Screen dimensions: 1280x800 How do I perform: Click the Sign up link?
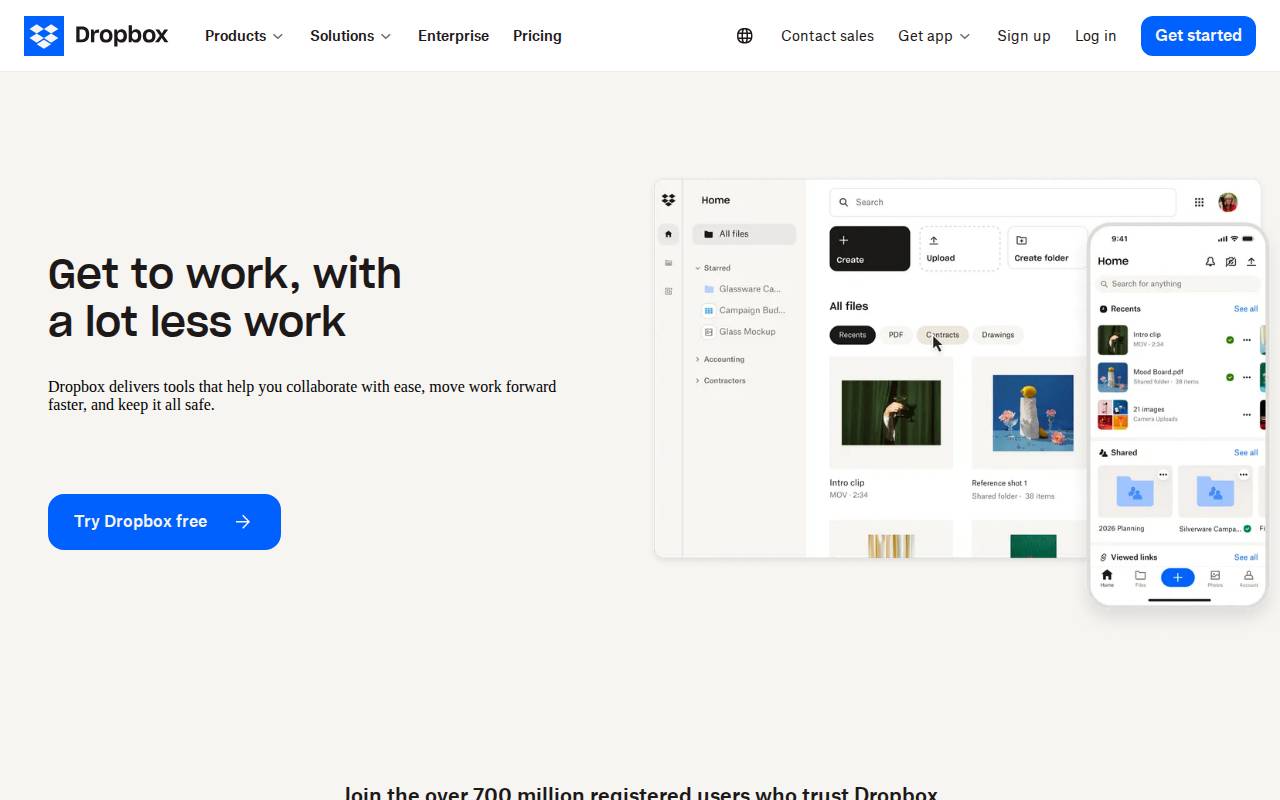click(1024, 36)
